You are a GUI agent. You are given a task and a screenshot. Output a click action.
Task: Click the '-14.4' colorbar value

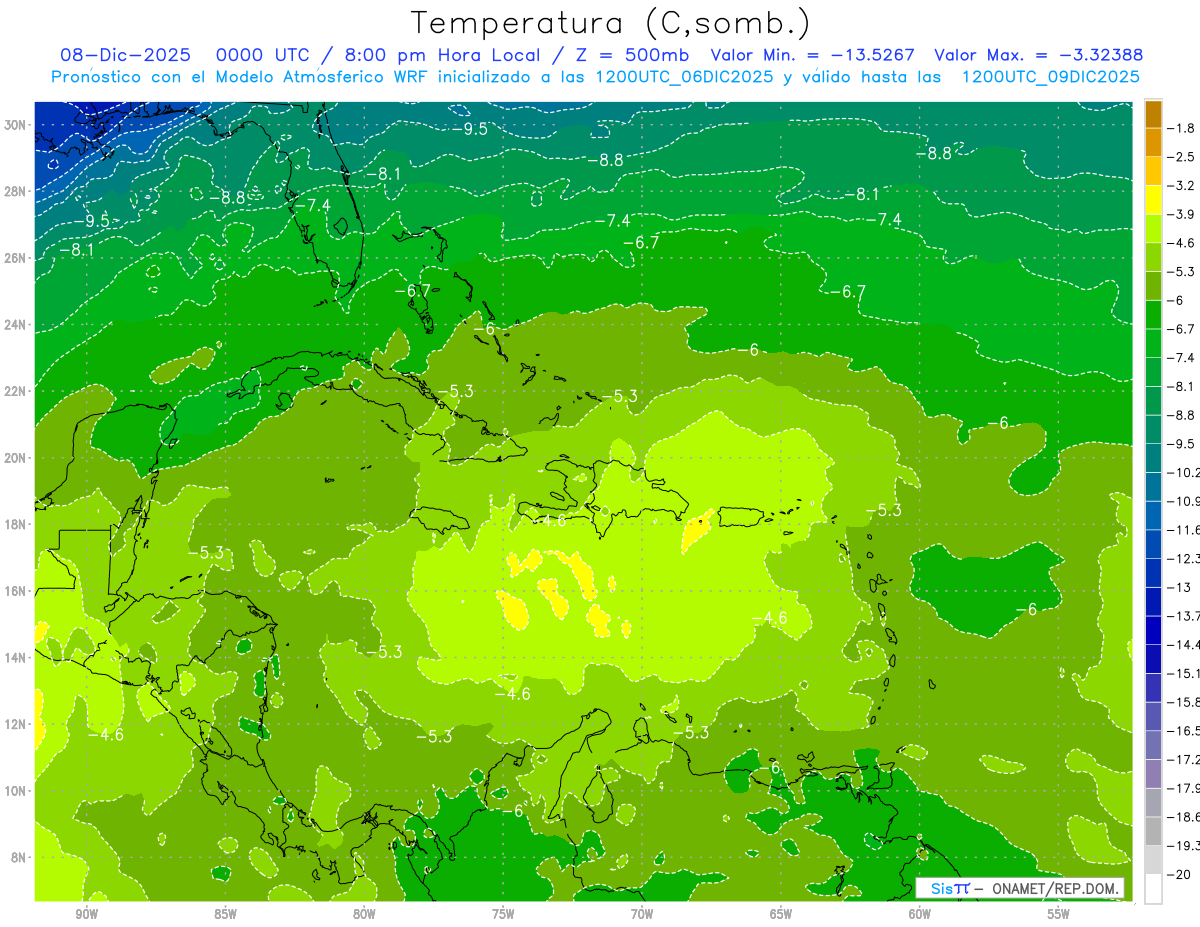pos(1184,645)
